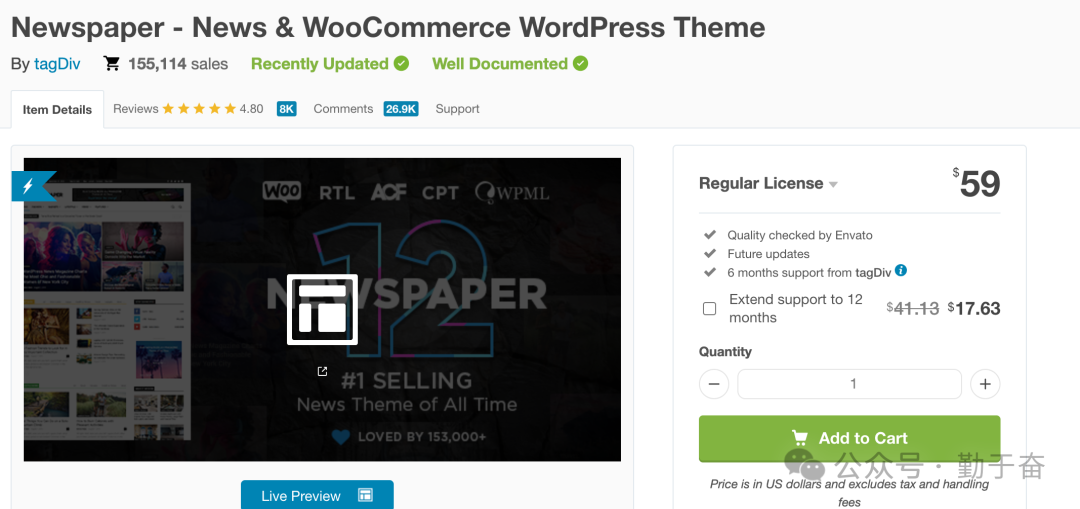The height and width of the screenshot is (509, 1080).
Task: Click the 155,114 sales text
Action: pyautogui.click(x=178, y=64)
